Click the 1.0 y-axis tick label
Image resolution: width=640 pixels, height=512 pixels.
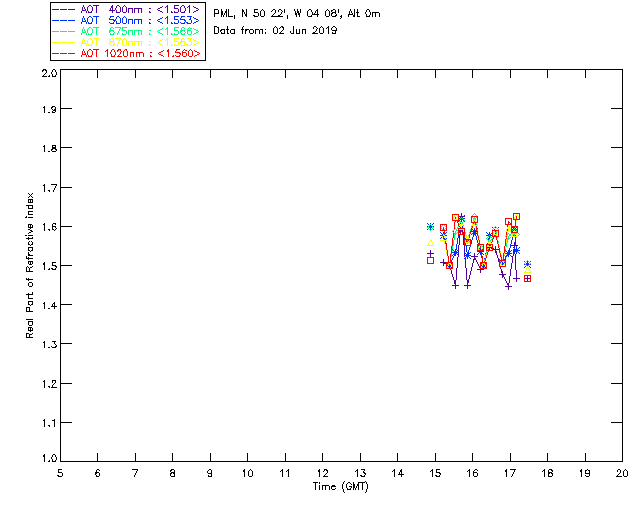(49, 459)
